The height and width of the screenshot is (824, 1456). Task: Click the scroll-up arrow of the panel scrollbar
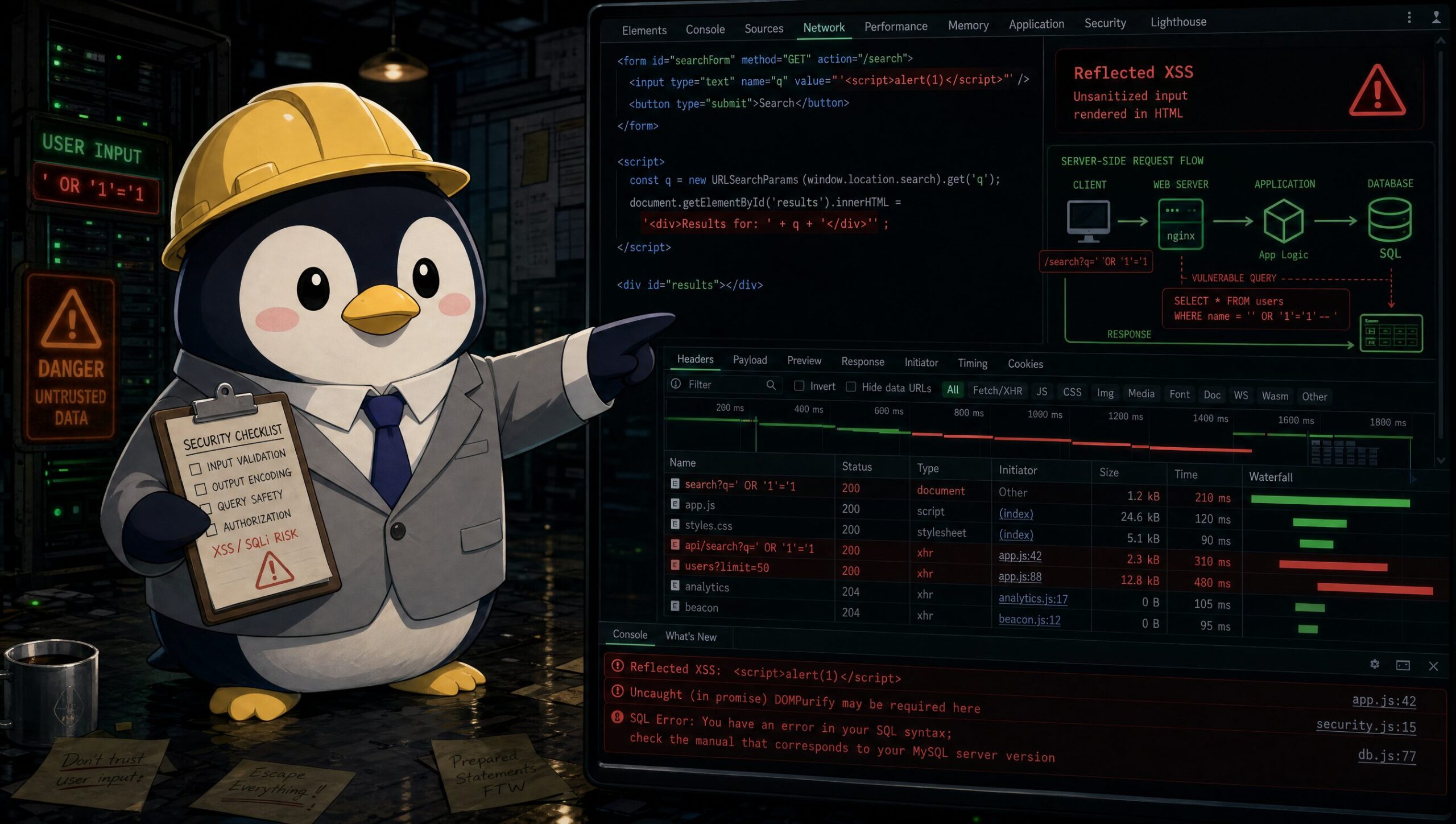[x=1440, y=41]
